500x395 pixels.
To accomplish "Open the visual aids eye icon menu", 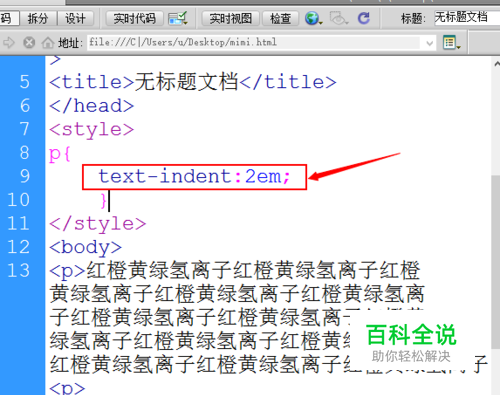I will 339,18.
